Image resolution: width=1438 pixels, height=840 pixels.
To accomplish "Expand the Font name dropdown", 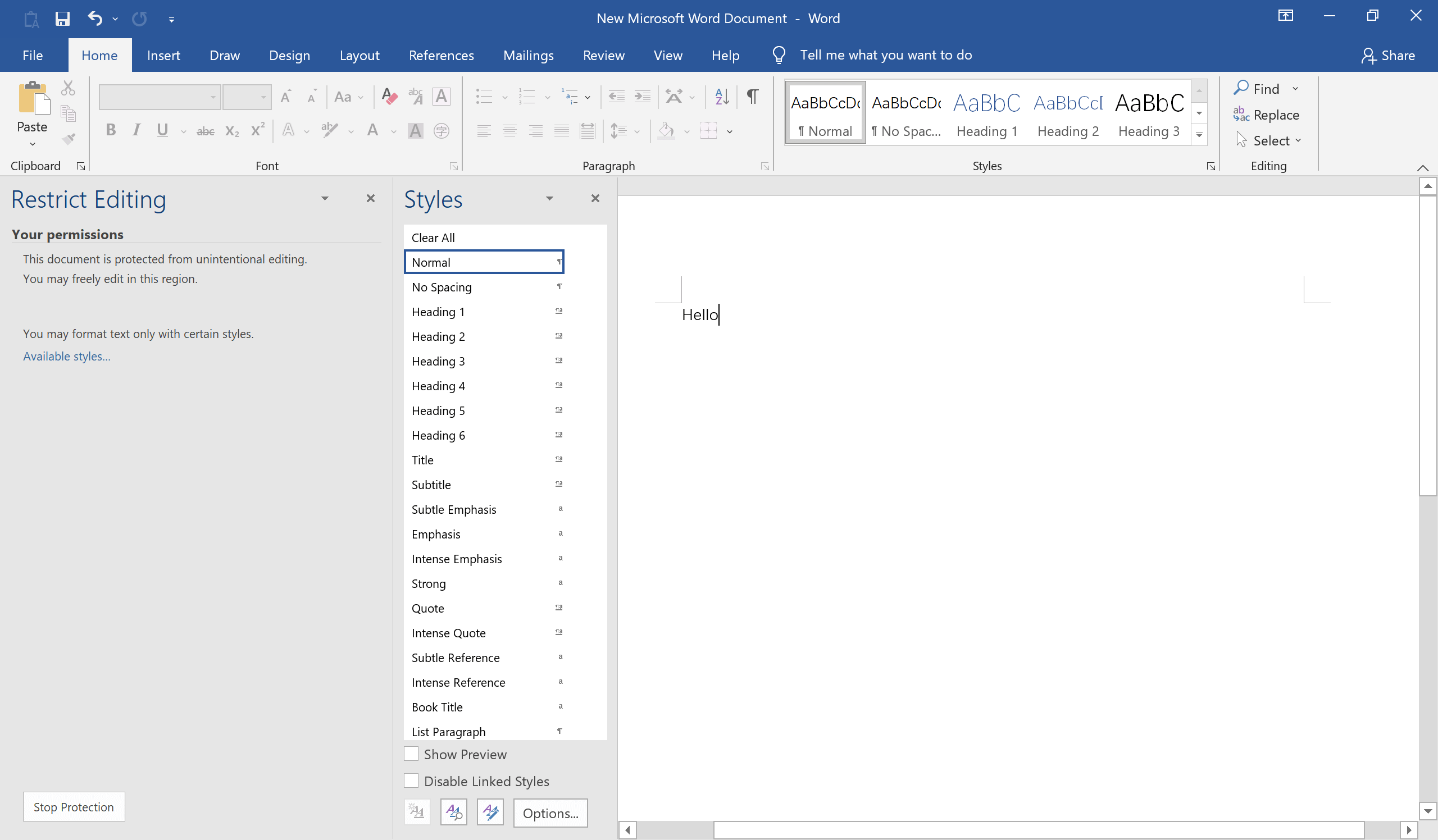I will 211,96.
